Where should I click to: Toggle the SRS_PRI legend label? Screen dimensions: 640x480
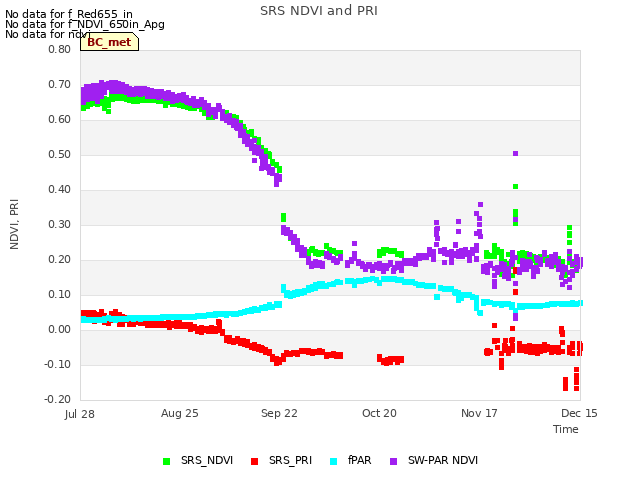(290, 460)
